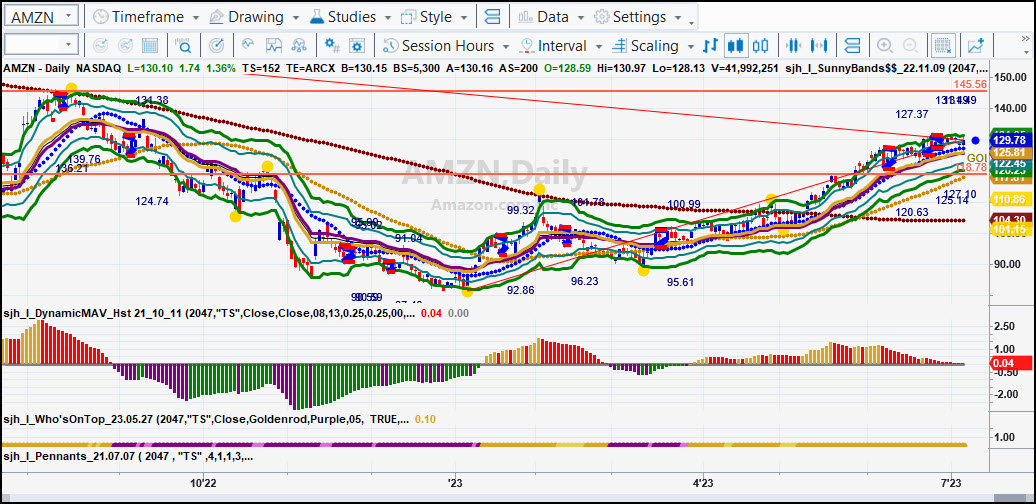Click the linked-nodes wave strategy icon
Image resolution: width=1036 pixels, height=504 pixels.
click(299, 46)
